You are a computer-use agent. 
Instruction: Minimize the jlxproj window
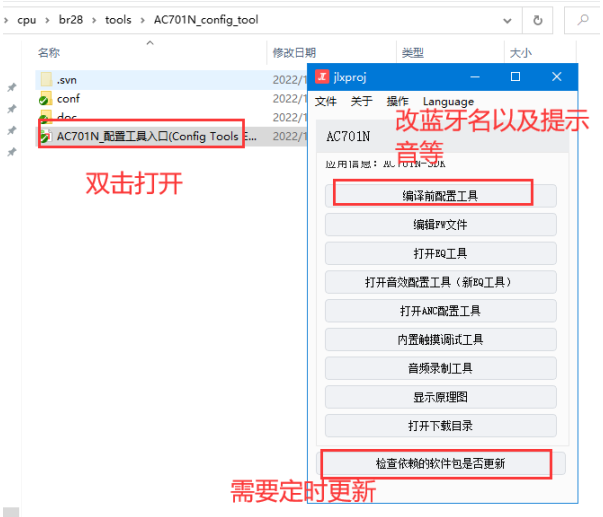[475, 77]
